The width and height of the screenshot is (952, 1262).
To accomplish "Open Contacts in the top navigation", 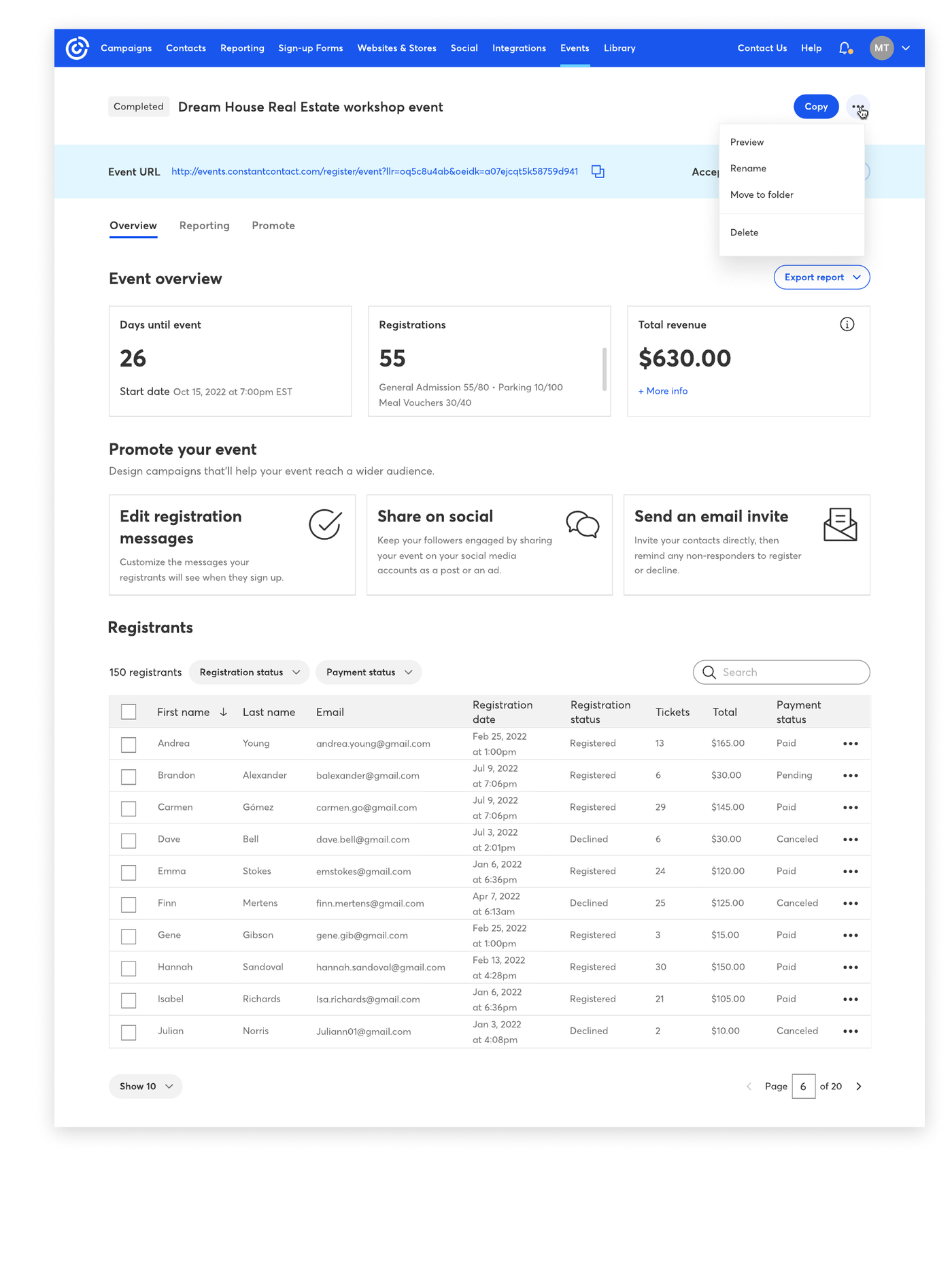I will pos(186,48).
